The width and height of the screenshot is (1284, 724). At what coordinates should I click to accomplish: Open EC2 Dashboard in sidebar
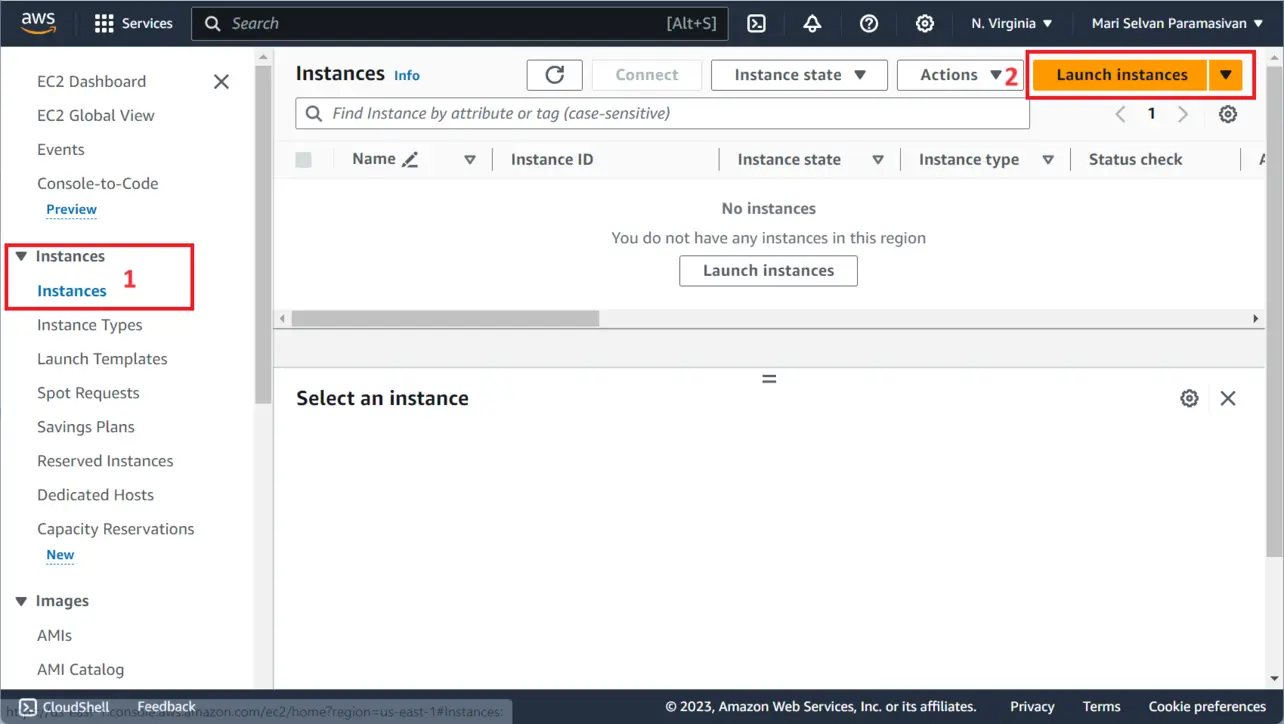(x=91, y=82)
